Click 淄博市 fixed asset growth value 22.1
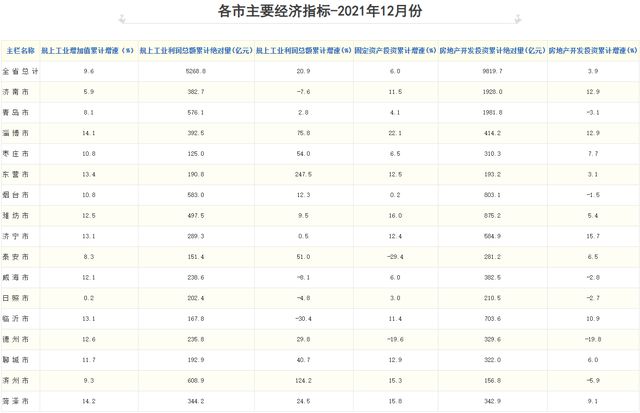 pos(395,133)
